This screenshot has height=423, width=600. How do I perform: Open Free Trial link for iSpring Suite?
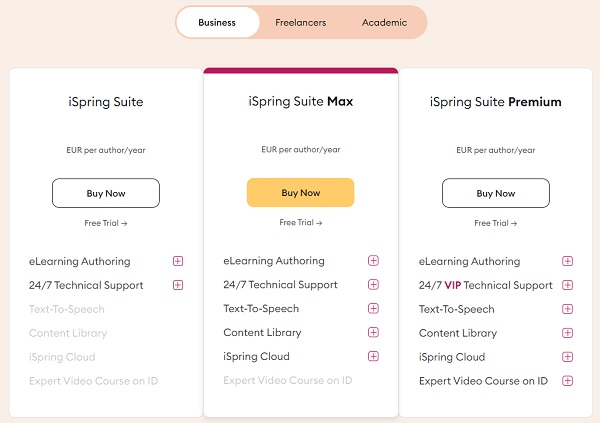coord(105,224)
